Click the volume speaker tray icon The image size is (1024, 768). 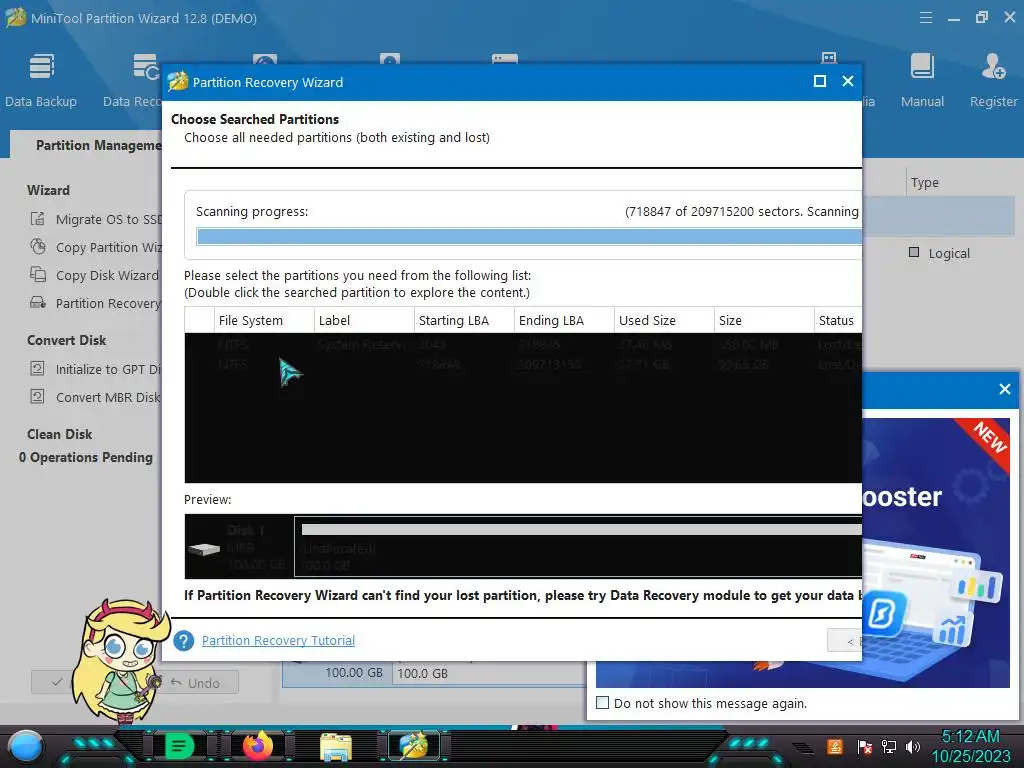pos(913,746)
